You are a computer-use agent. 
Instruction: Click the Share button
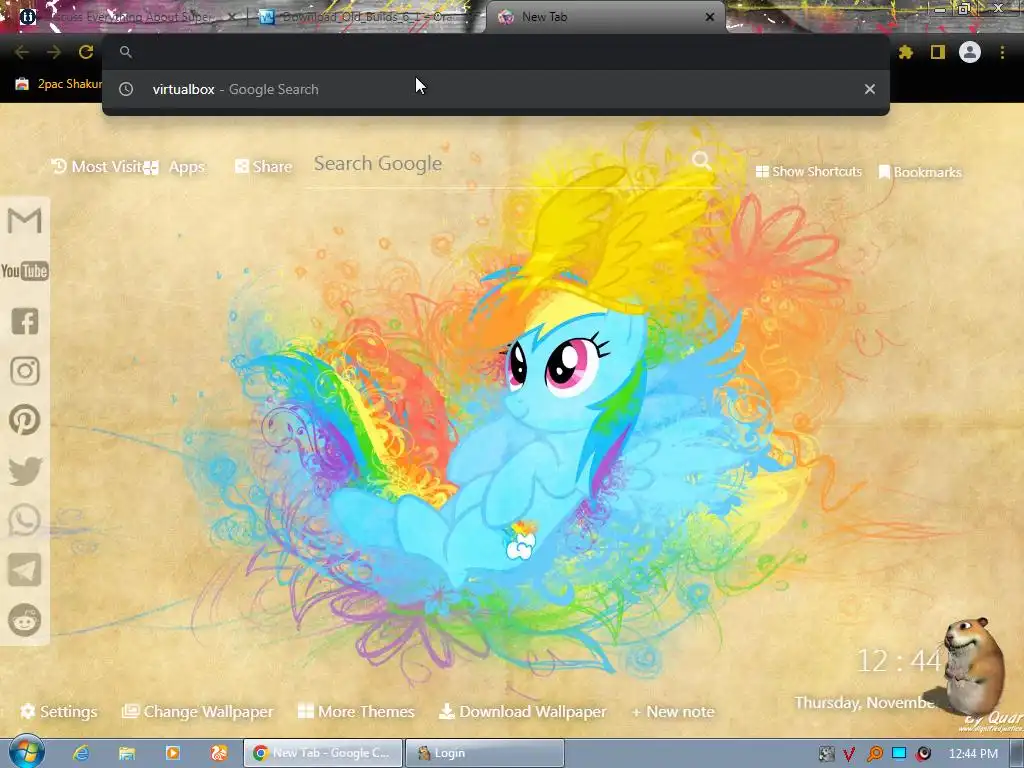(x=264, y=167)
